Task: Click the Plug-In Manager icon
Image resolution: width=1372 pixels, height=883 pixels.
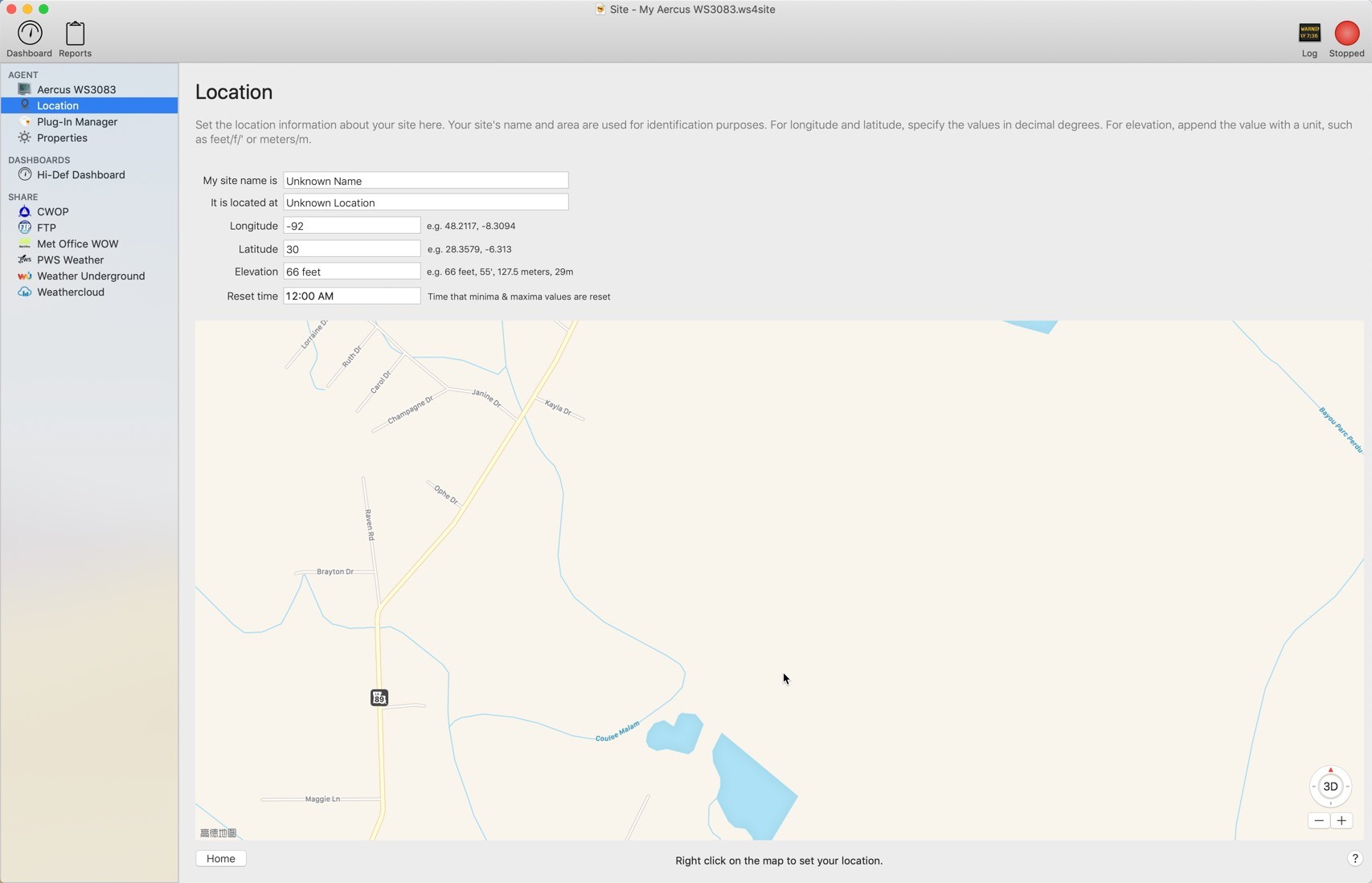Action: tap(25, 121)
